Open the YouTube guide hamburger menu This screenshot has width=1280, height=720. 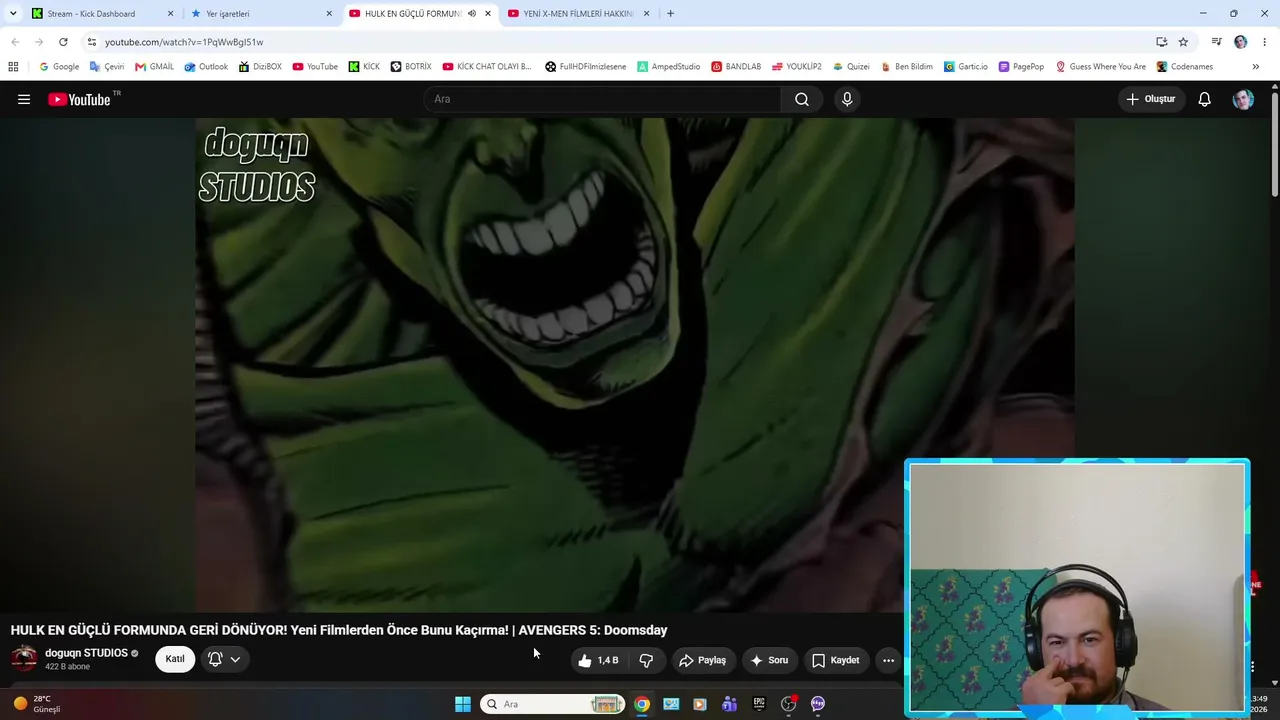point(24,99)
